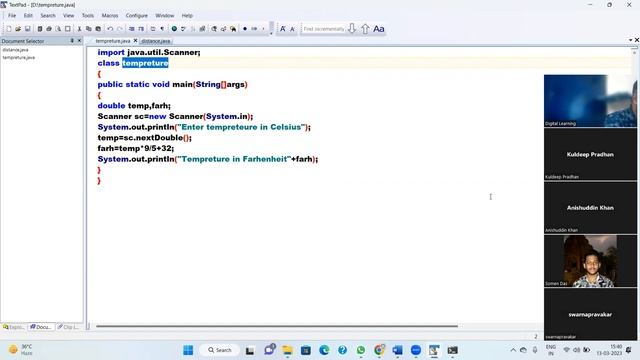Show hidden system tray icons chevron

(x=513, y=350)
